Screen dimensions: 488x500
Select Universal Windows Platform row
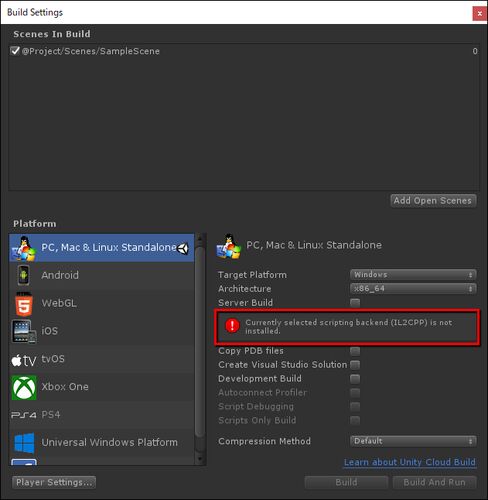coord(102,443)
